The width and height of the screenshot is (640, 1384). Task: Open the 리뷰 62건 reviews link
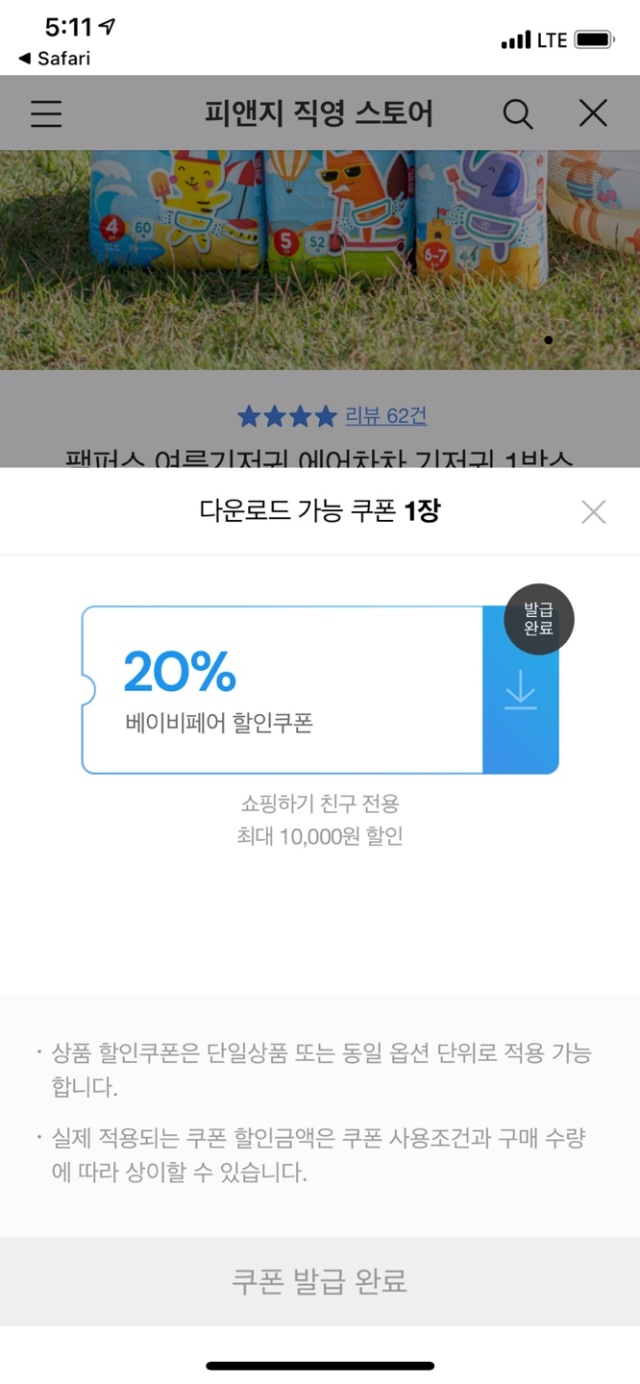(x=386, y=416)
